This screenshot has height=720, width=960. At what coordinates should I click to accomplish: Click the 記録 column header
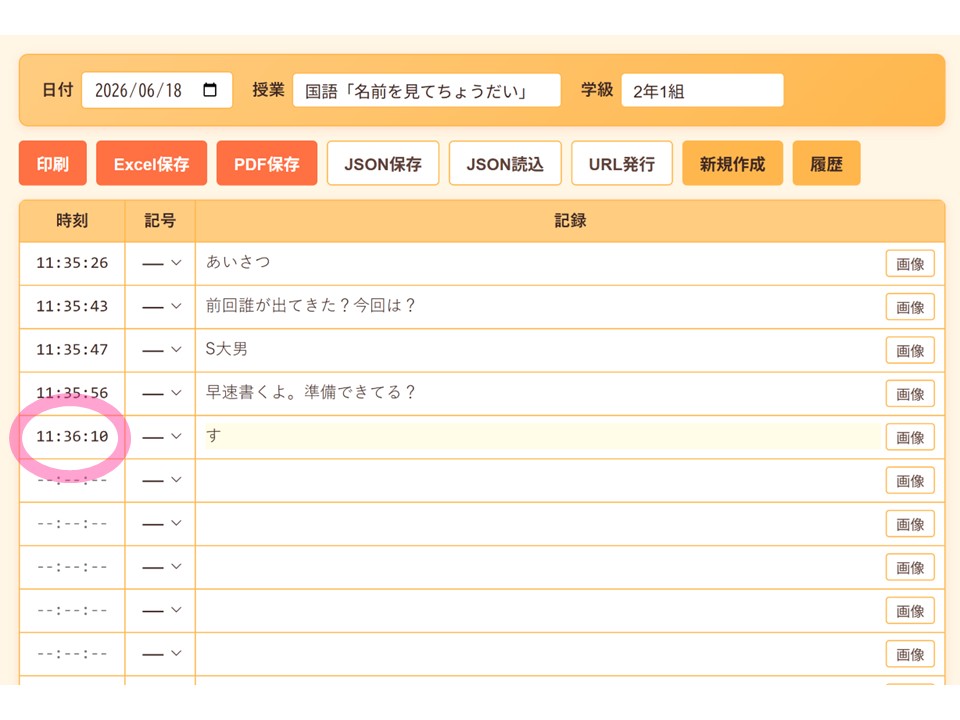click(570, 220)
